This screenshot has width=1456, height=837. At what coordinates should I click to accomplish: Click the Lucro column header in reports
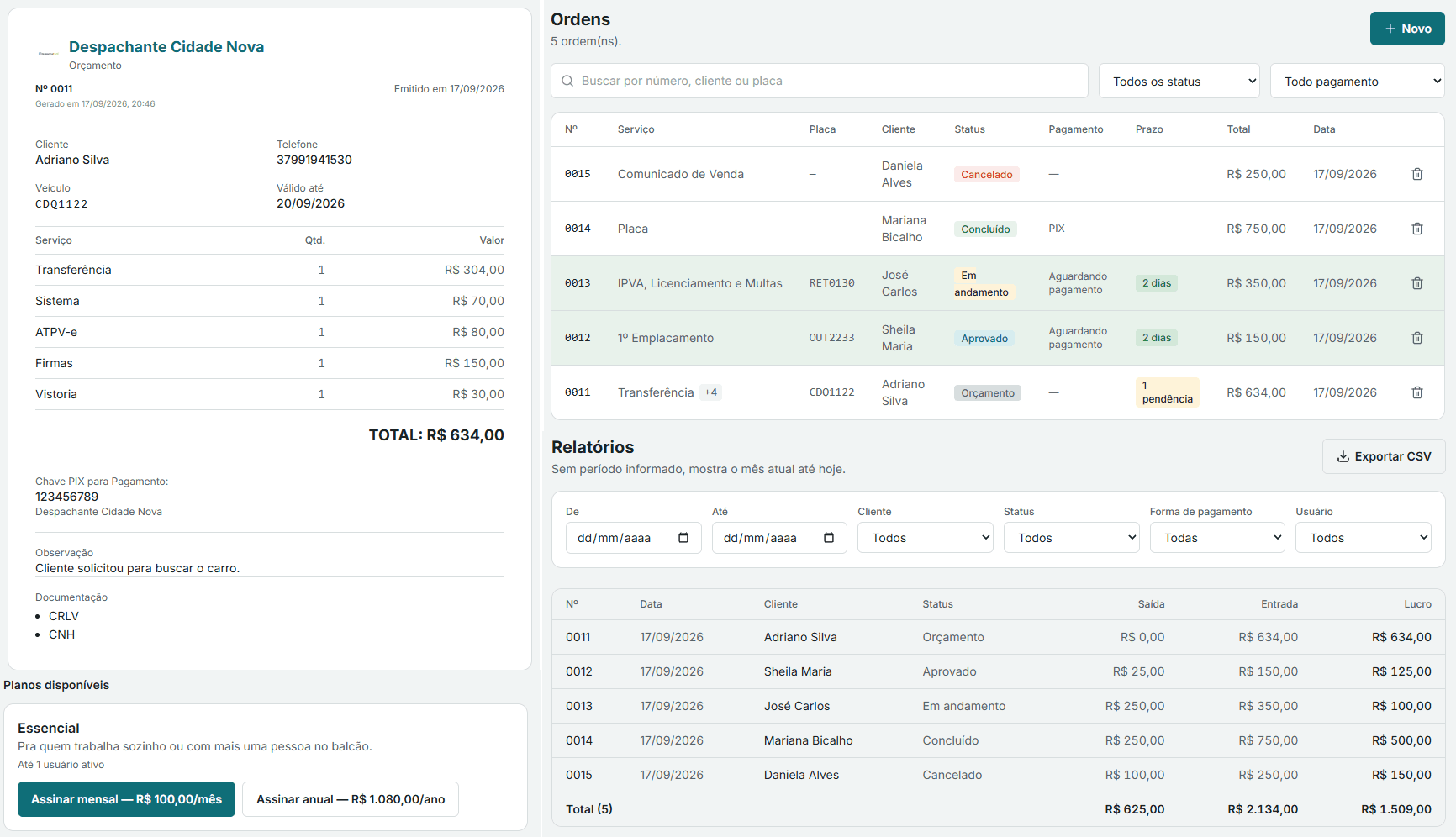point(1417,604)
